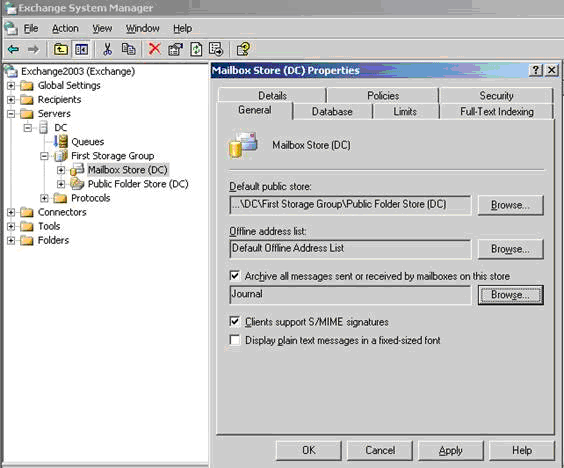
Task: Browse for Default public store
Action: [510, 205]
